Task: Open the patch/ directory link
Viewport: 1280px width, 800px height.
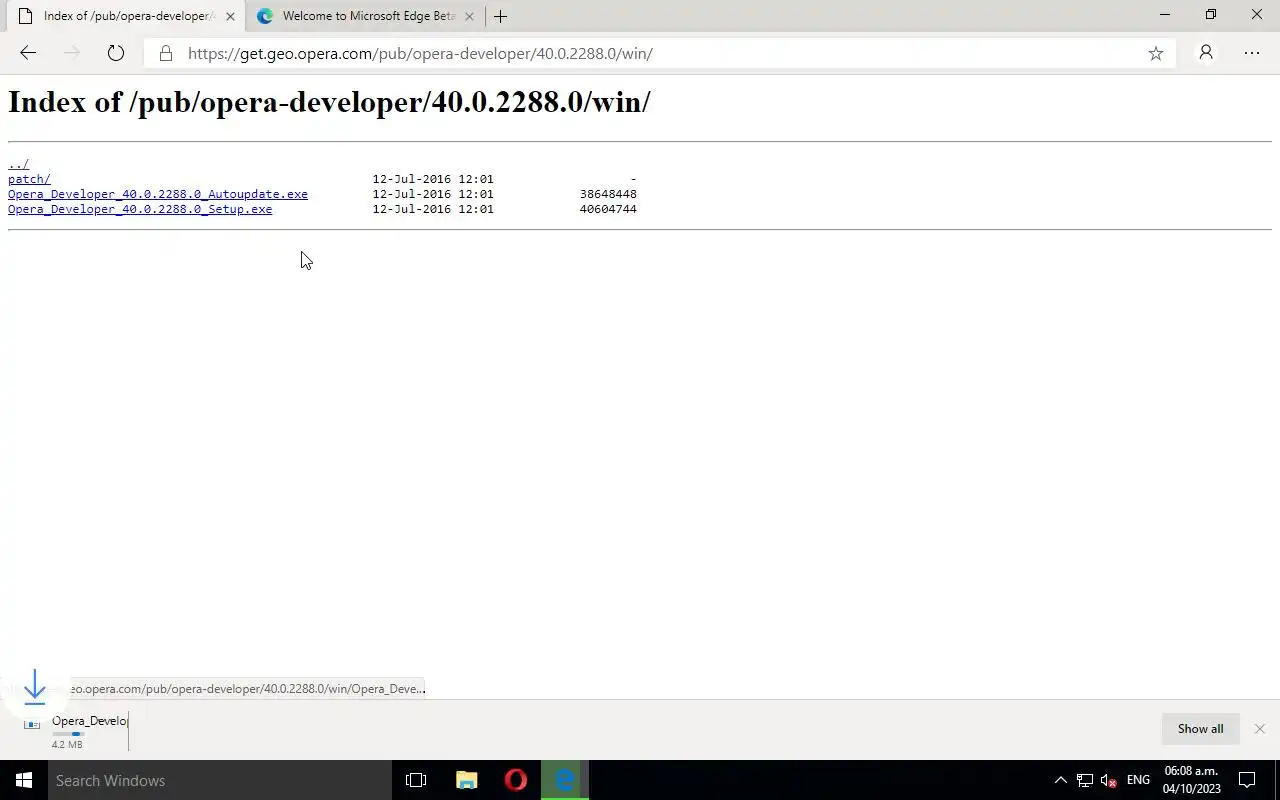Action: pyautogui.click(x=29, y=179)
